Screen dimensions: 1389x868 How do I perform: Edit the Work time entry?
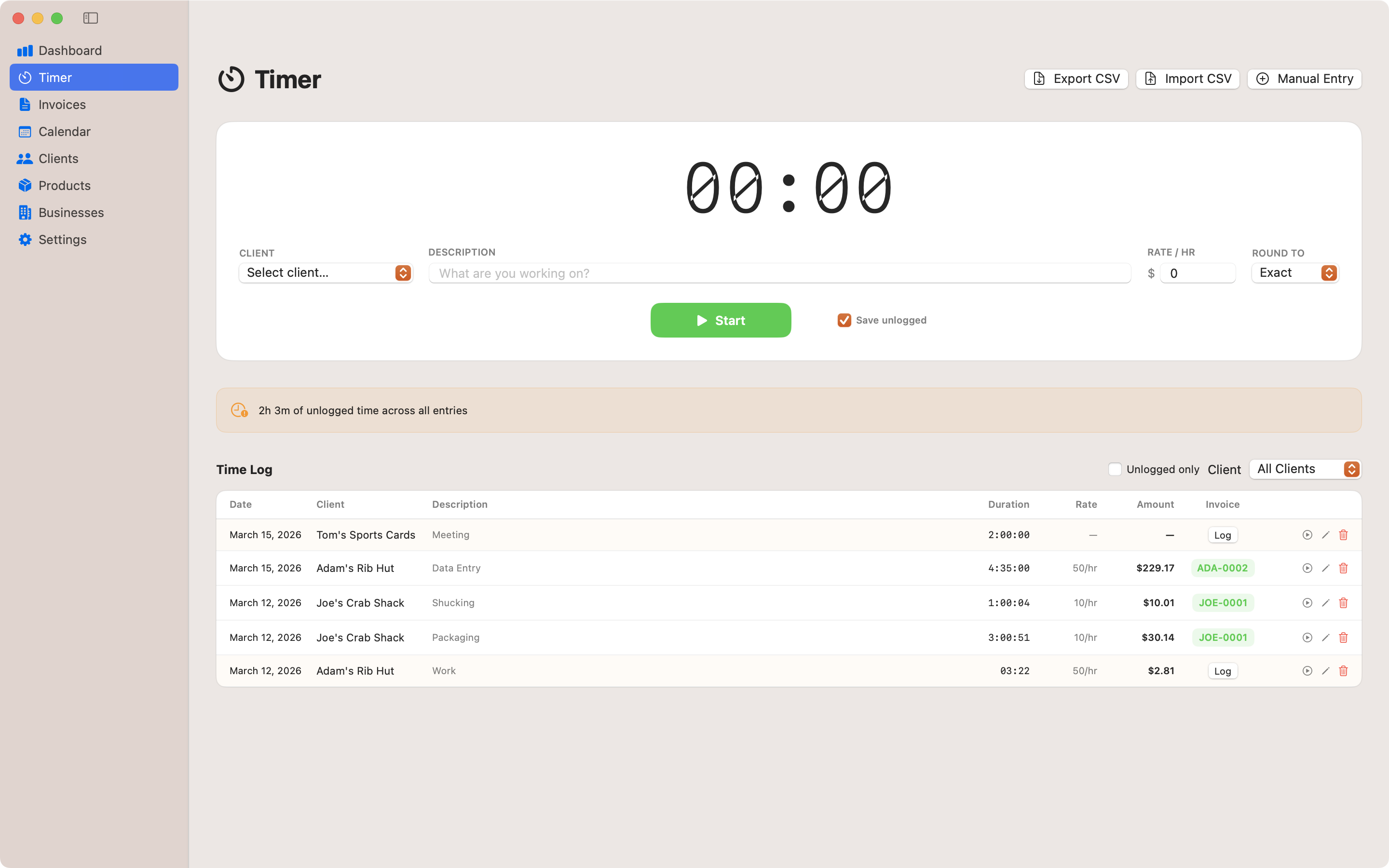pyautogui.click(x=1325, y=671)
